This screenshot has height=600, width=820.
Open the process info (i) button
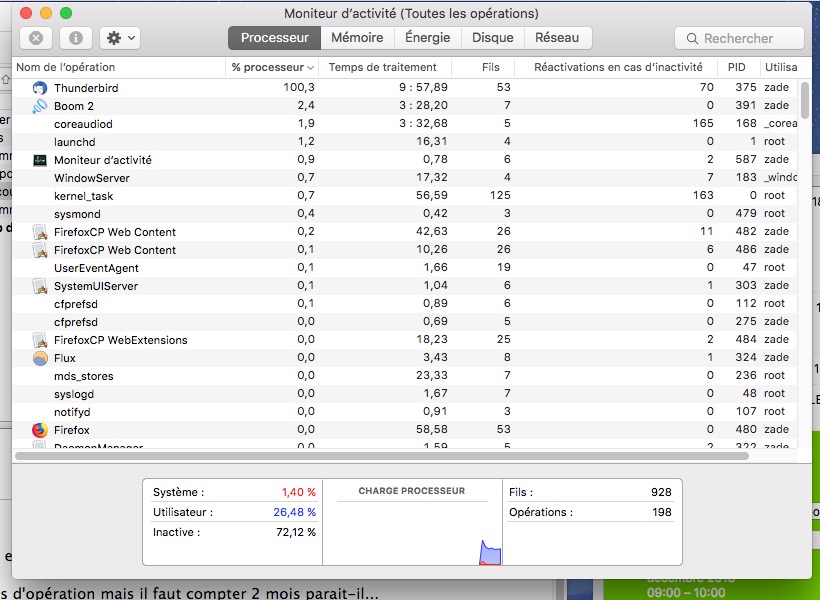point(76,38)
